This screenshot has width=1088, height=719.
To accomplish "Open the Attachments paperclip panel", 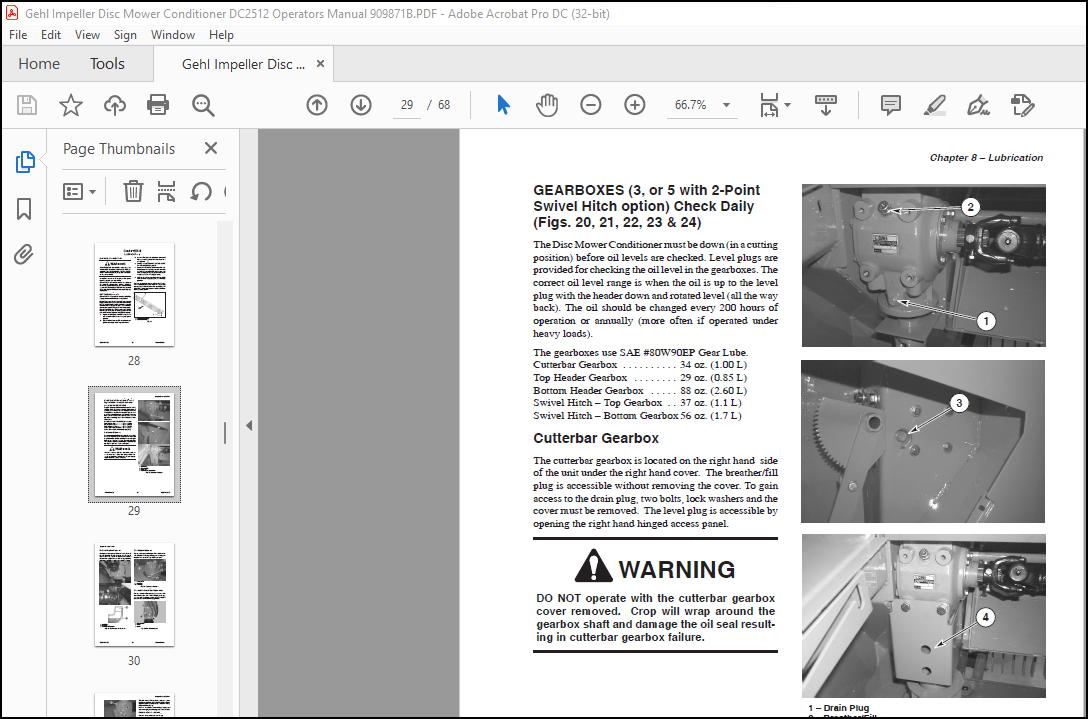I will 24,254.
